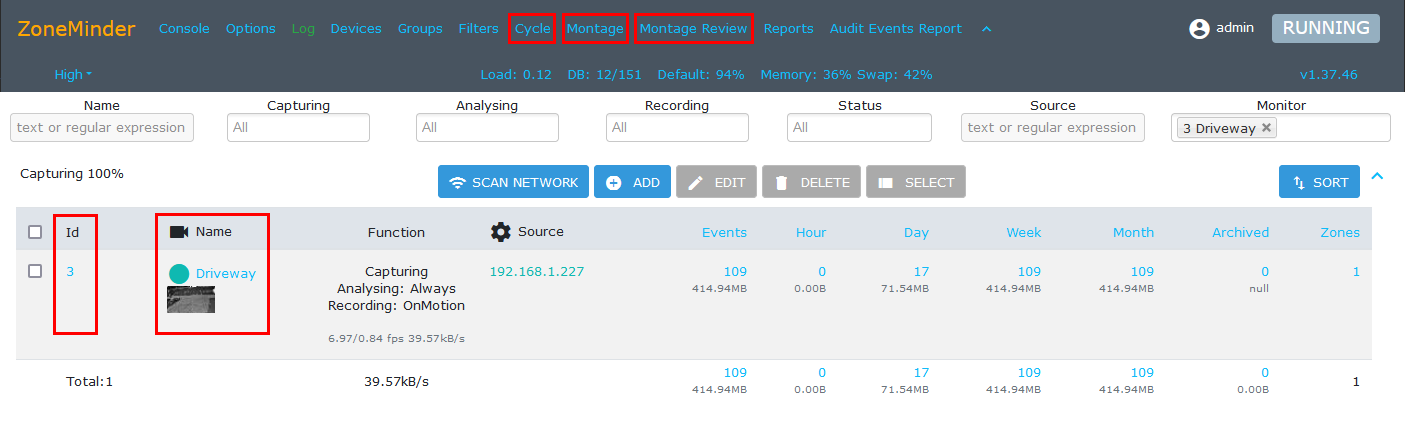Viewport: 1405px width, 423px height.
Task: Open the Montage view
Action: tap(595, 29)
